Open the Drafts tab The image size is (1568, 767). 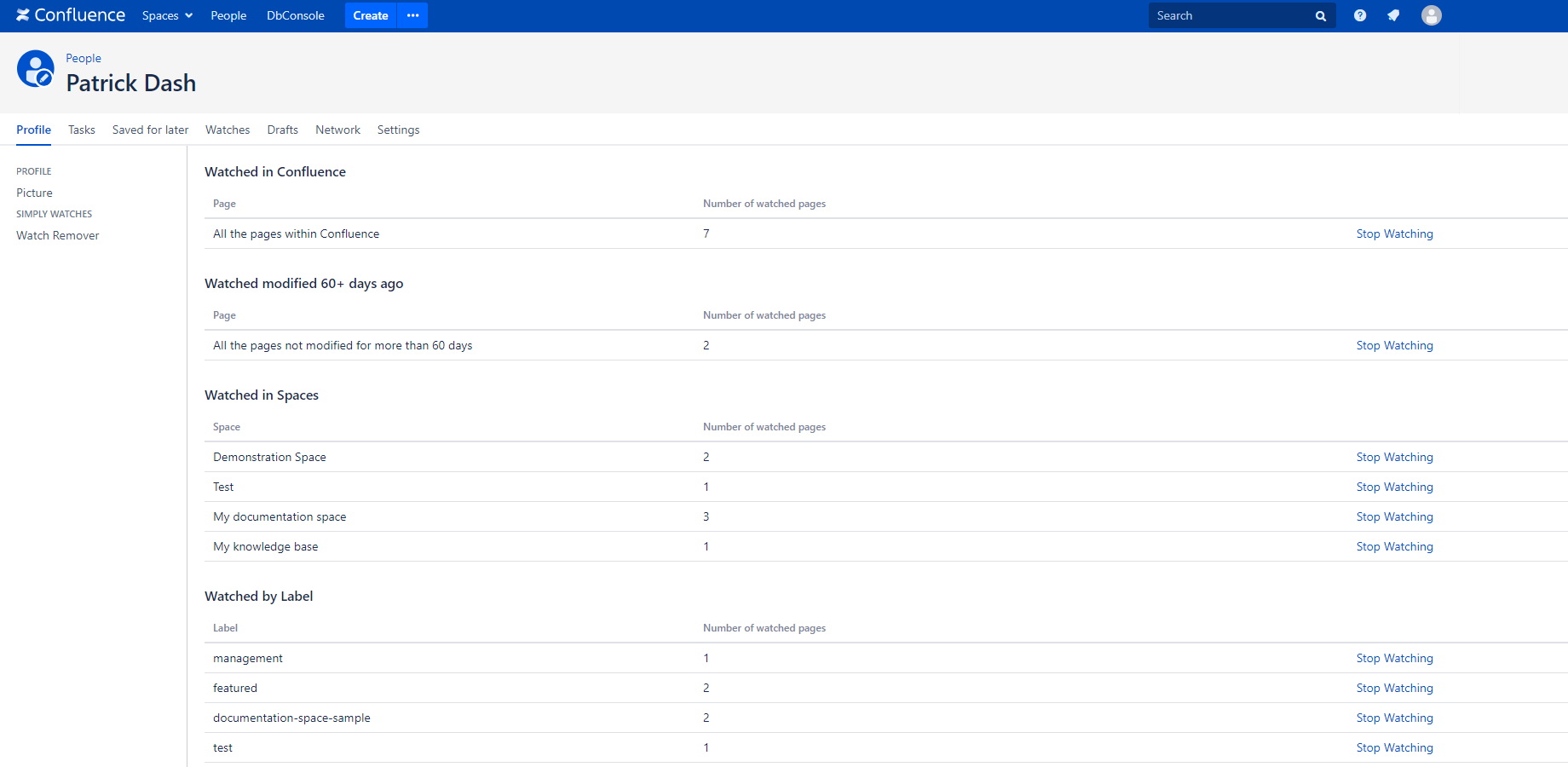tap(282, 130)
